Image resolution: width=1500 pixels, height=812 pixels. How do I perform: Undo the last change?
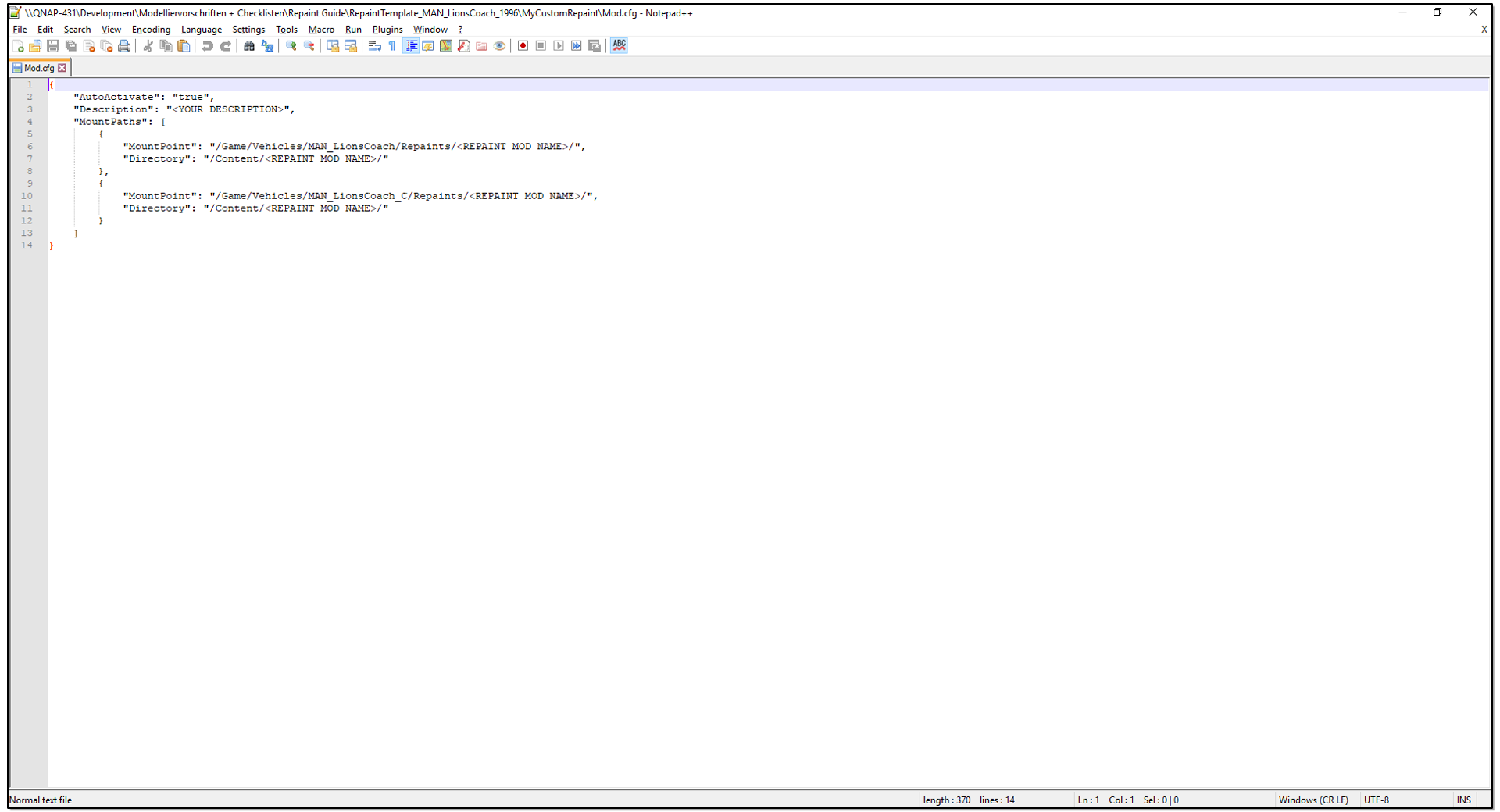pos(207,46)
